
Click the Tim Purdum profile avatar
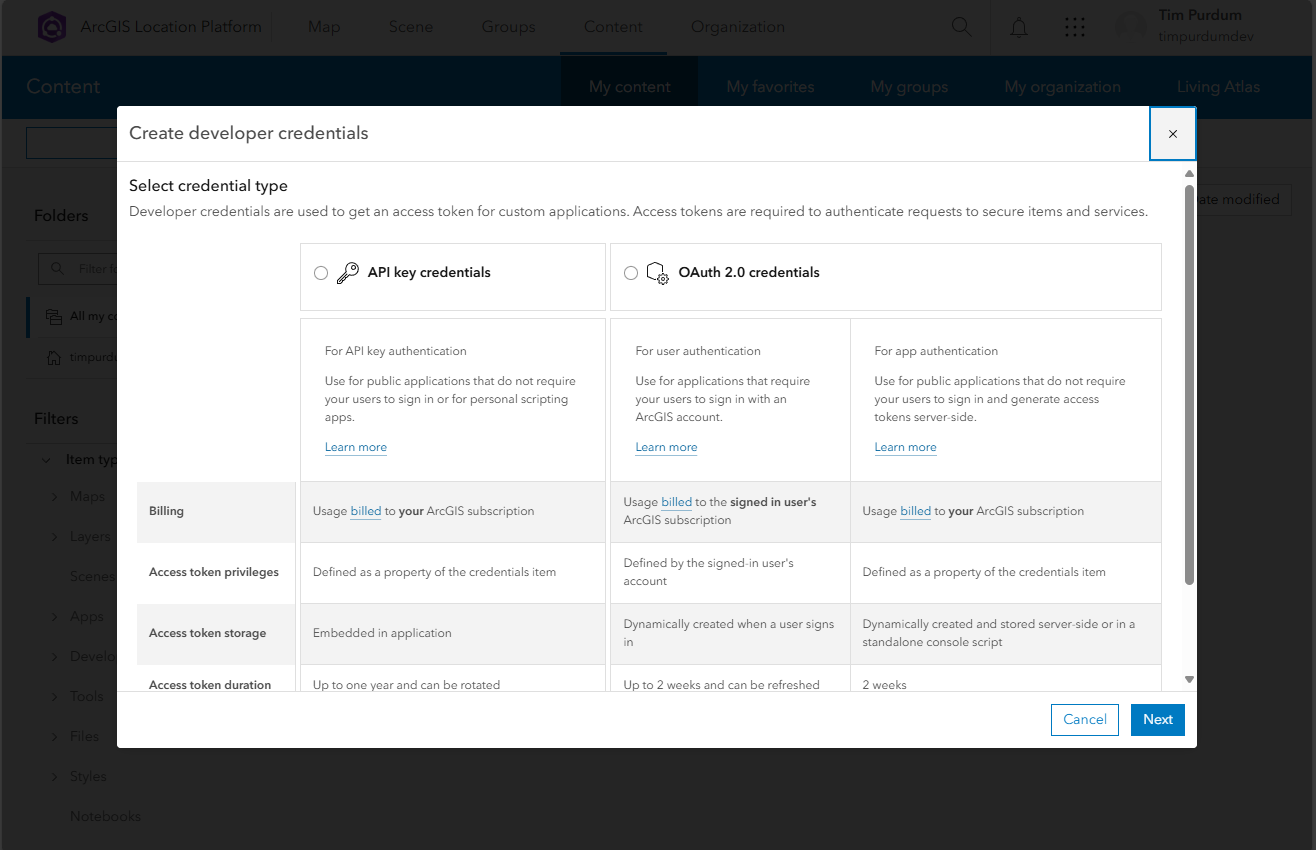pos(1132,27)
